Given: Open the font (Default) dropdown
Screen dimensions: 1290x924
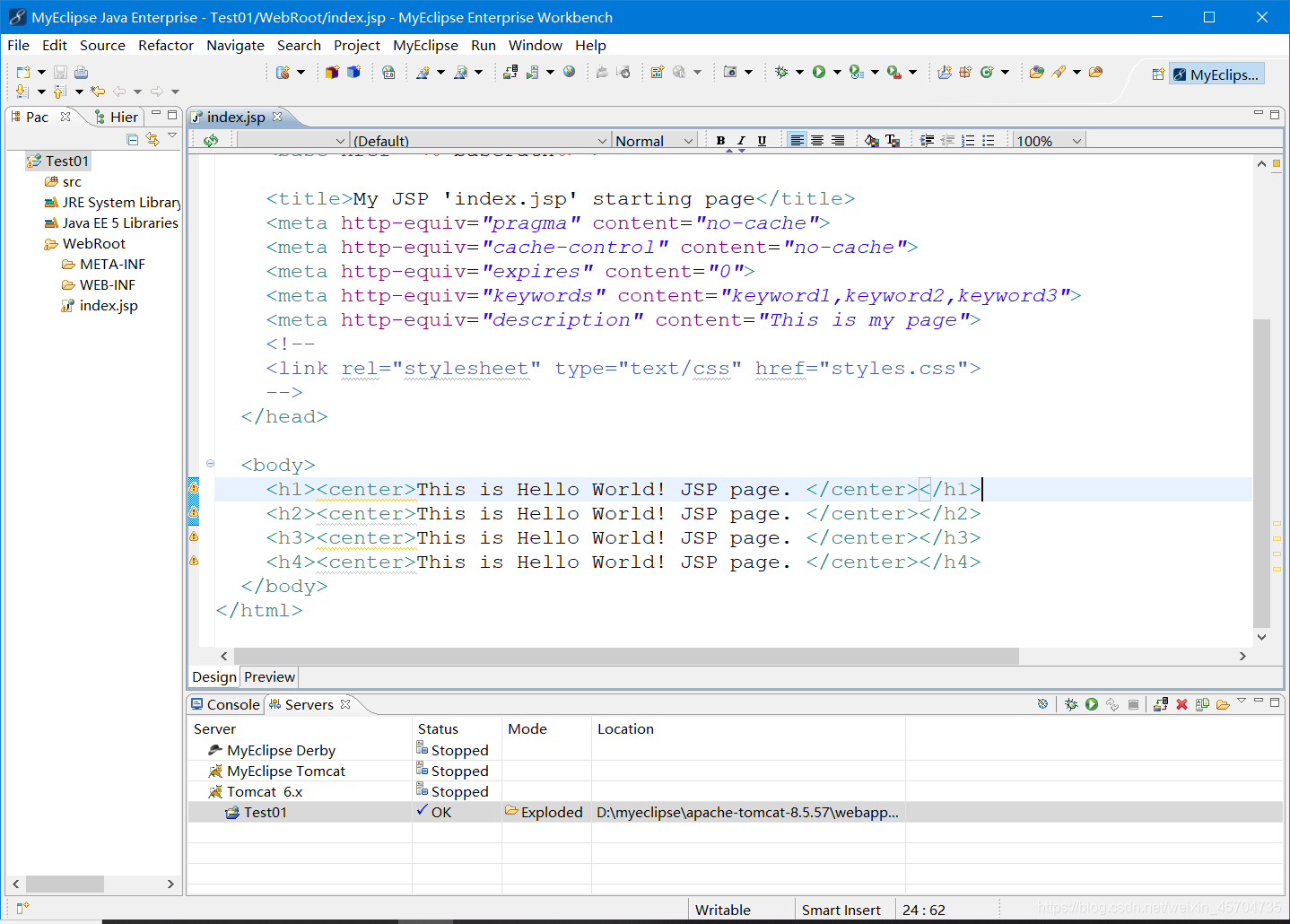Looking at the screenshot, I should (x=480, y=141).
